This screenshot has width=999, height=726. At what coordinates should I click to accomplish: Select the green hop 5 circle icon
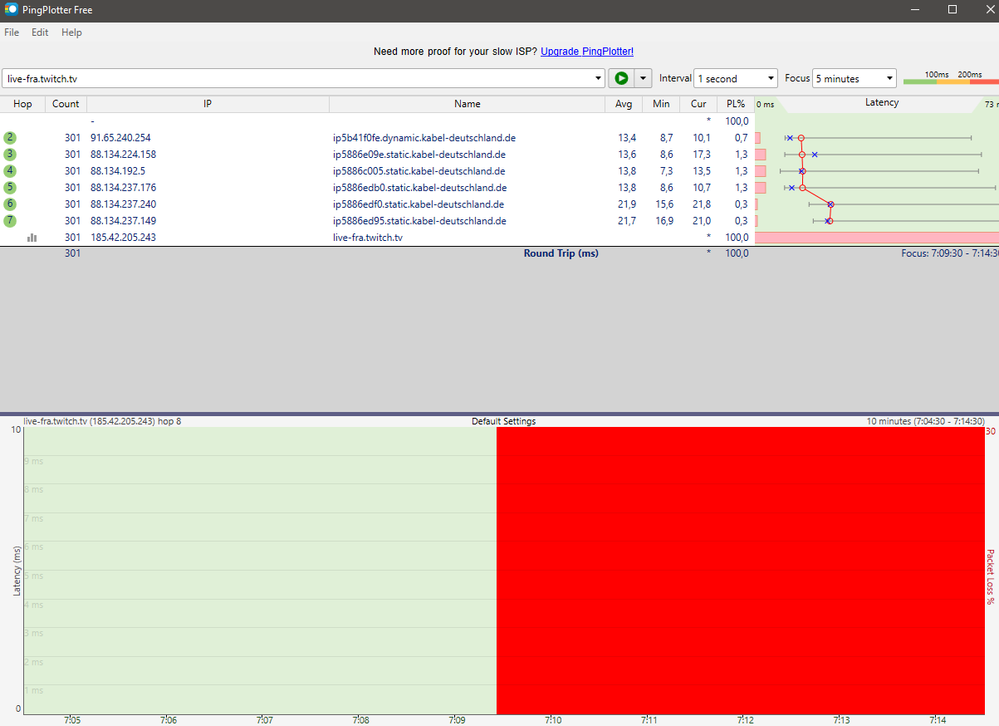click(x=10, y=187)
